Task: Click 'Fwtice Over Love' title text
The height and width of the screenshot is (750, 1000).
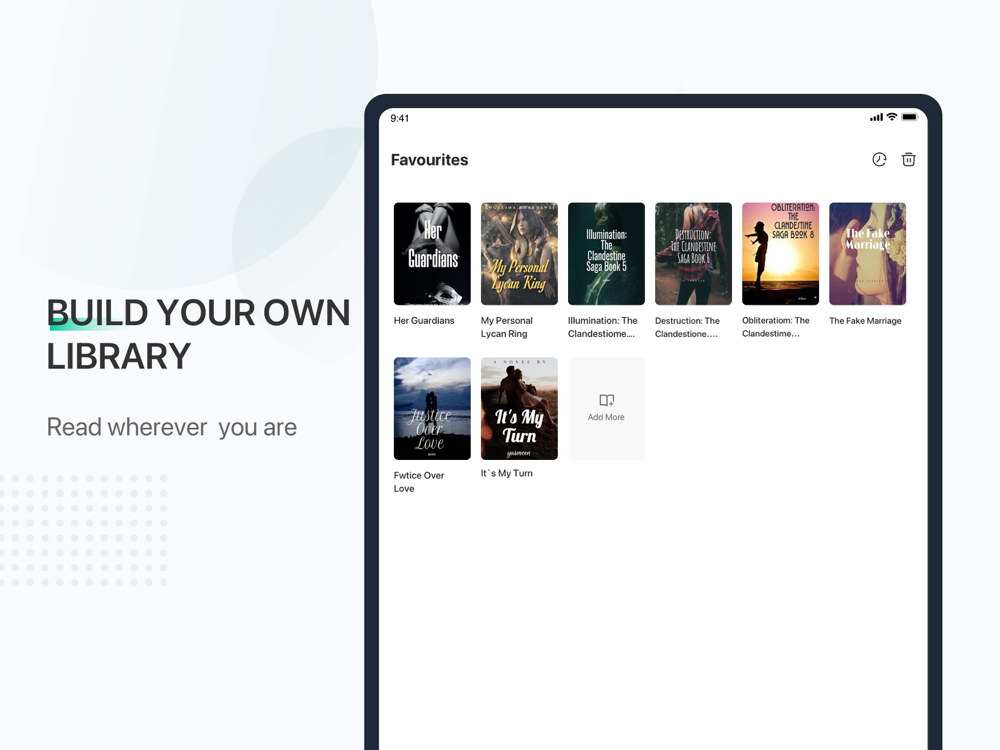Action: tap(419, 482)
